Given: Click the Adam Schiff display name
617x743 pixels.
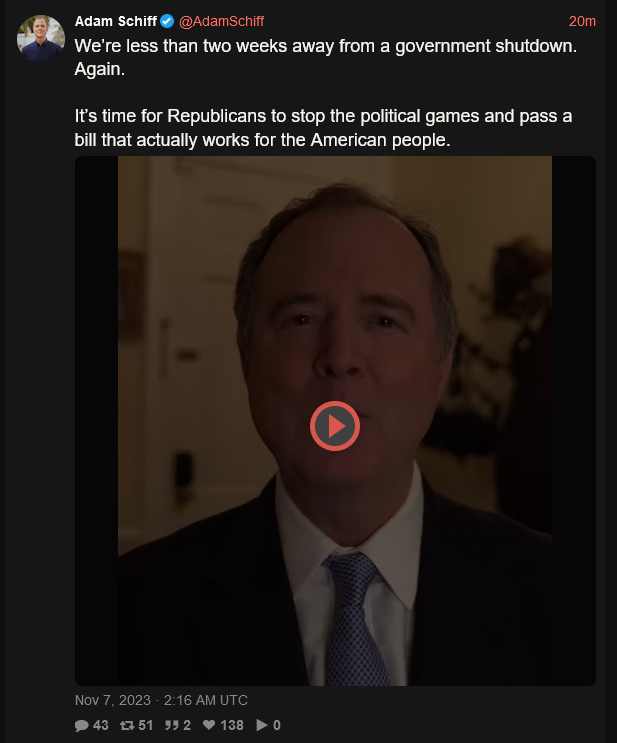Looking at the screenshot, I should (x=116, y=21).
